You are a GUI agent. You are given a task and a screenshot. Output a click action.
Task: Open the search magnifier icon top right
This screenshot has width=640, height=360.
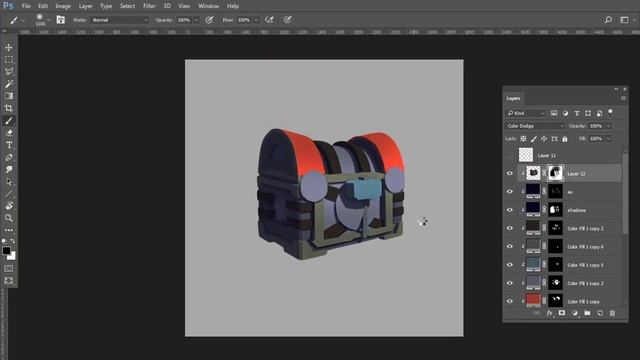click(x=608, y=20)
